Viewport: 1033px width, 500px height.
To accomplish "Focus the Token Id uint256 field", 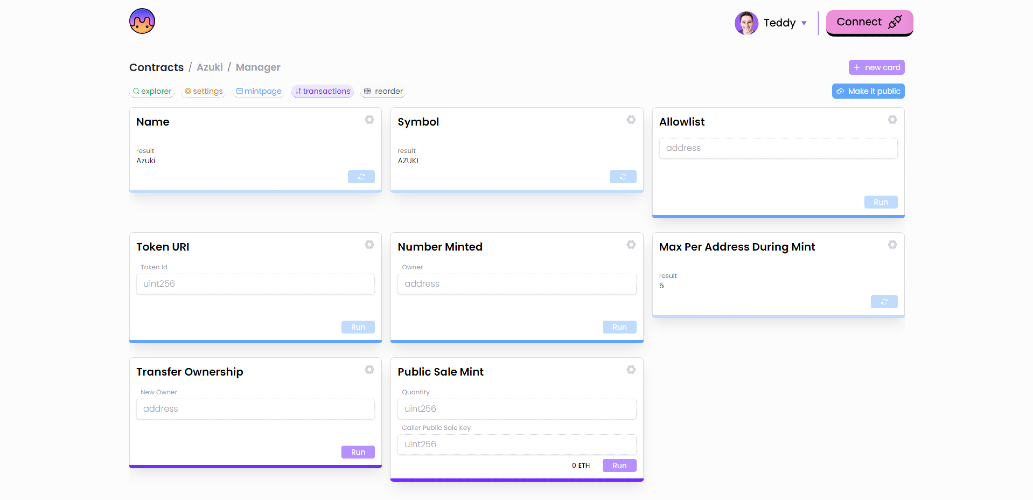I will coord(255,284).
